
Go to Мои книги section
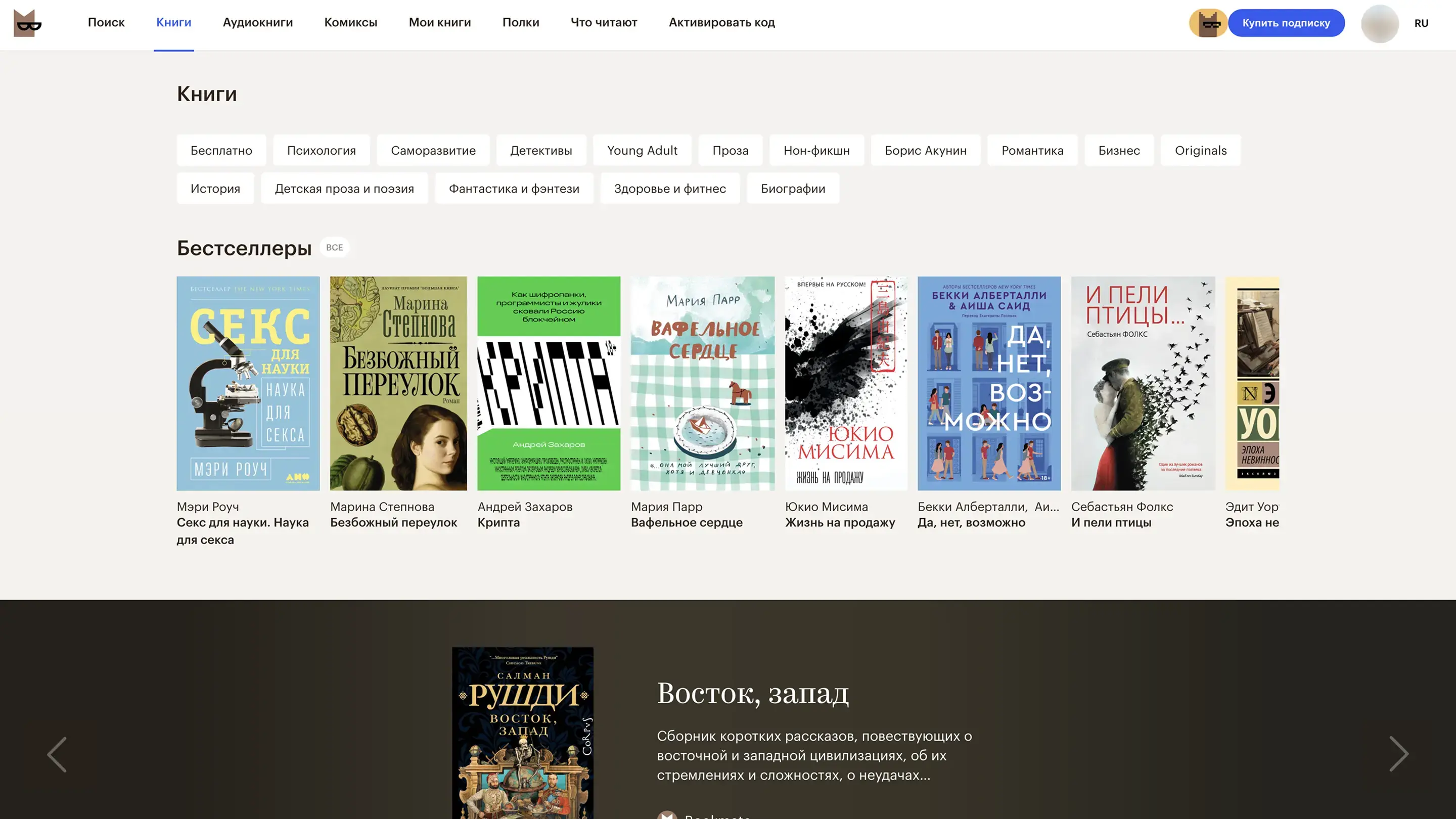[x=439, y=23]
